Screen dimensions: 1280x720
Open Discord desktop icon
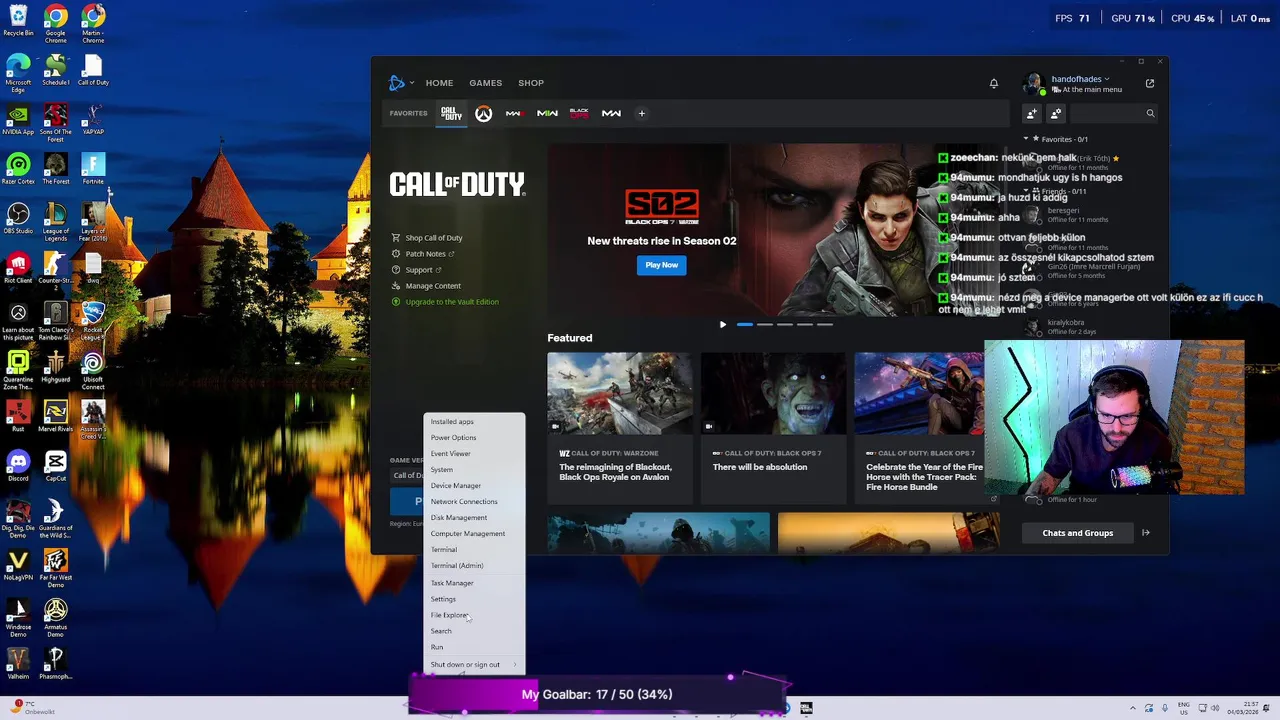(18, 465)
